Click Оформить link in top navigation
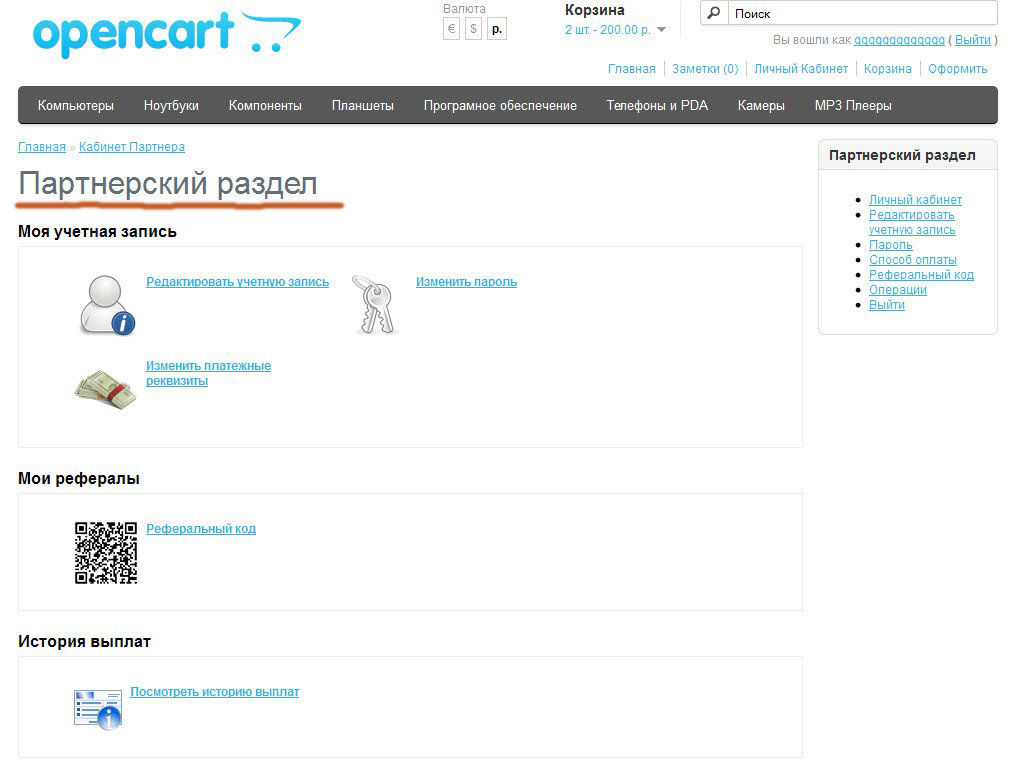Viewport: 1013px width, 764px height. point(957,69)
